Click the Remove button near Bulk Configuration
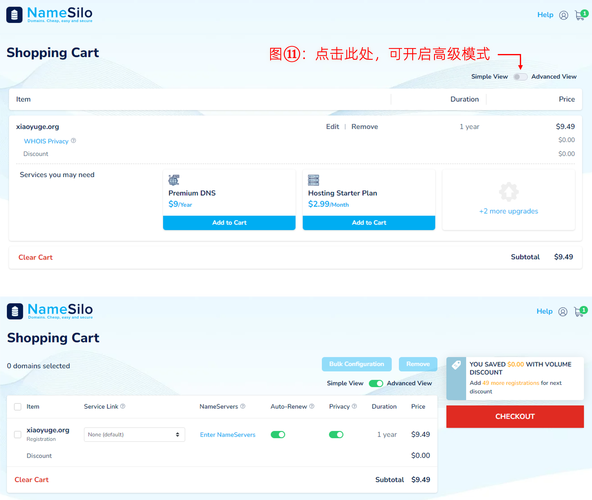Image resolution: width=592 pixels, height=500 pixels. click(418, 364)
